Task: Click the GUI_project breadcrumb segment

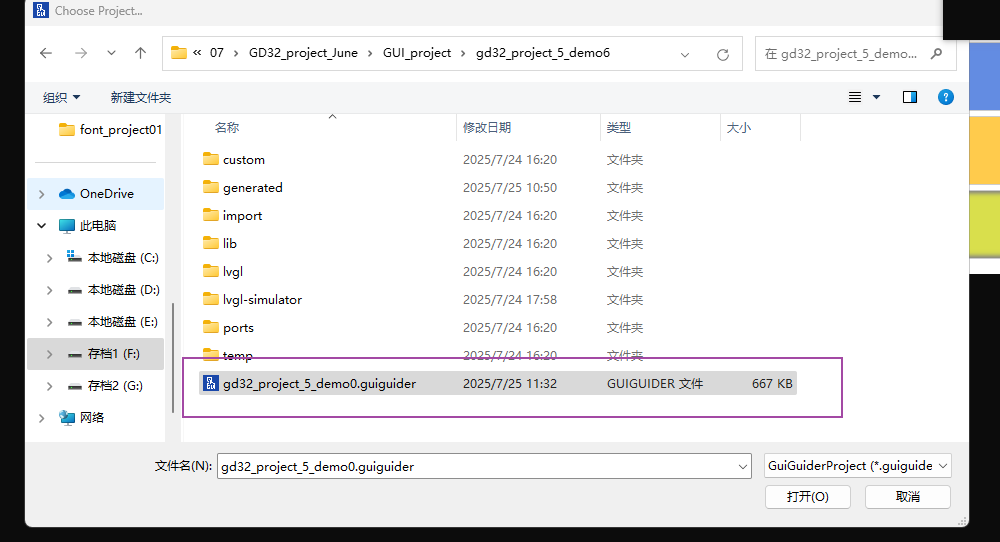Action: [x=417, y=53]
